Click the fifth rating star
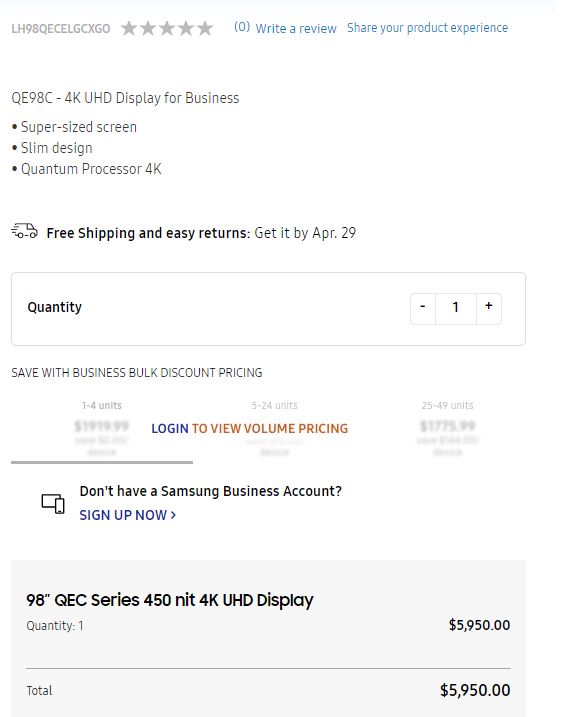This screenshot has height=717, width=563. pyautogui.click(x=205, y=28)
